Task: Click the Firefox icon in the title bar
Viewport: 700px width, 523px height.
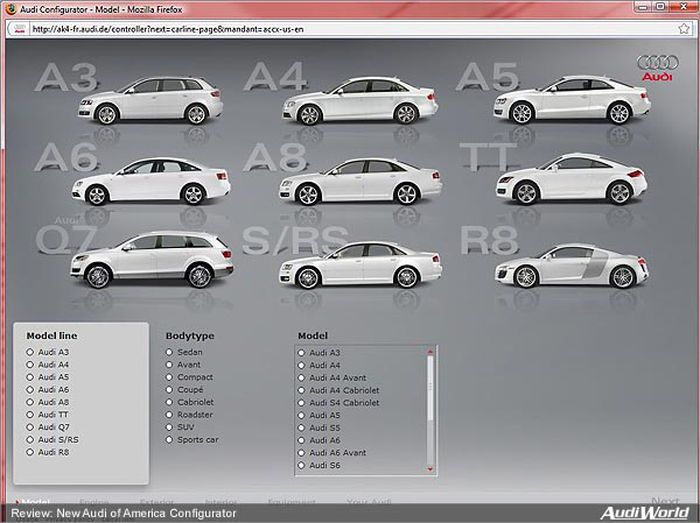Action: coord(10,9)
